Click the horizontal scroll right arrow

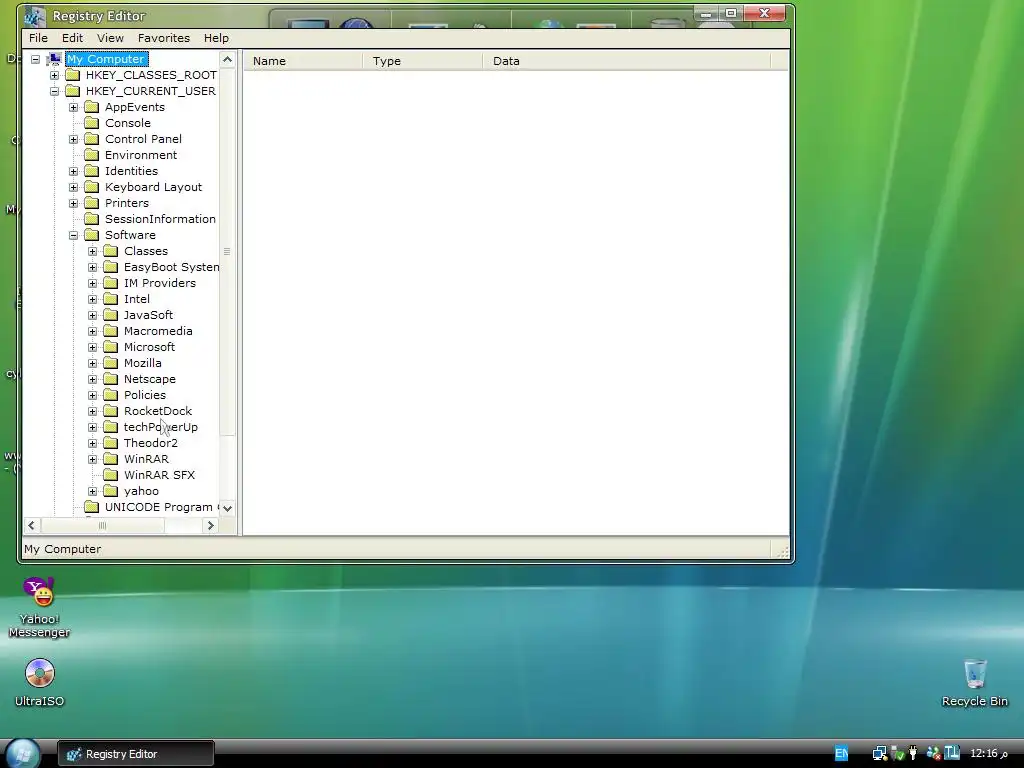(210, 525)
